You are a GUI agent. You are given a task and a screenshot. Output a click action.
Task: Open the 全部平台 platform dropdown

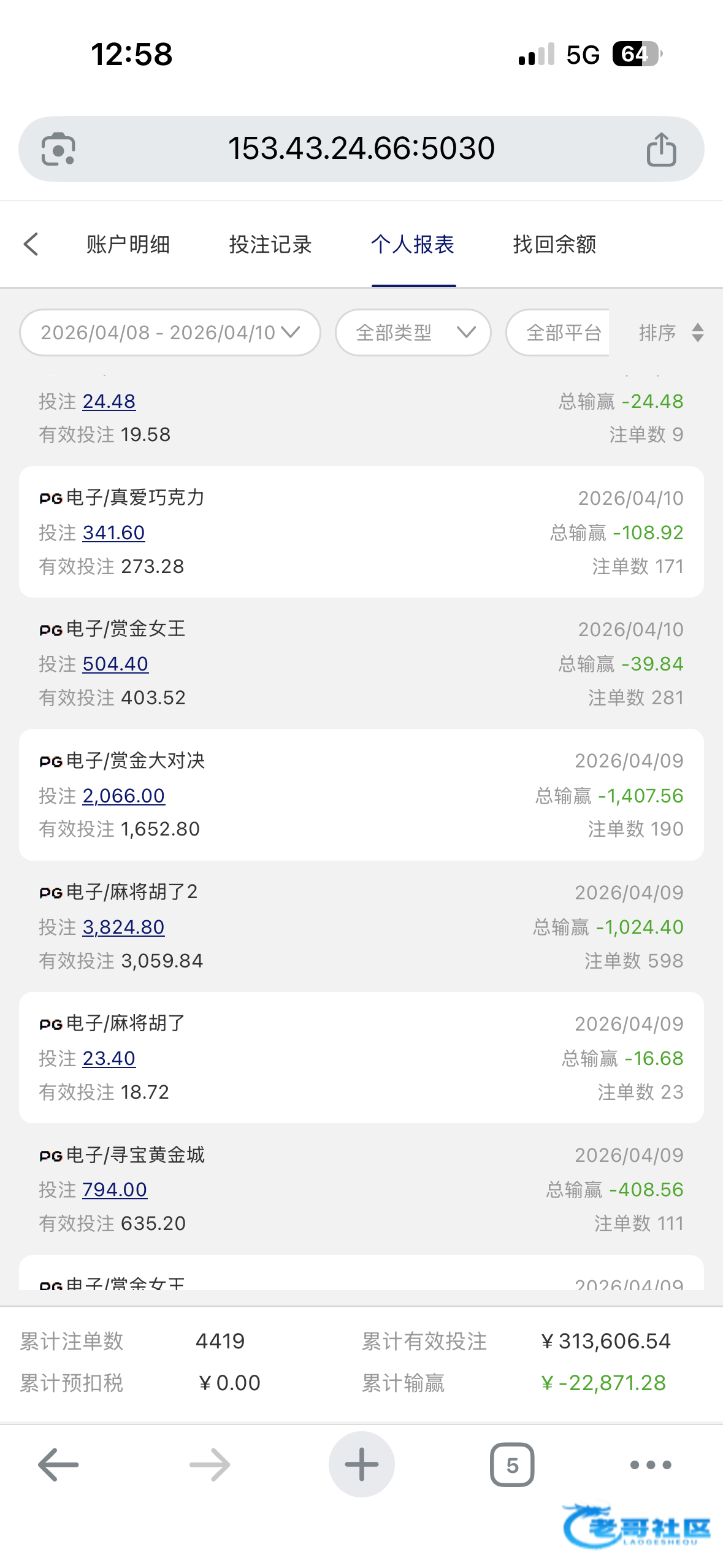point(557,332)
